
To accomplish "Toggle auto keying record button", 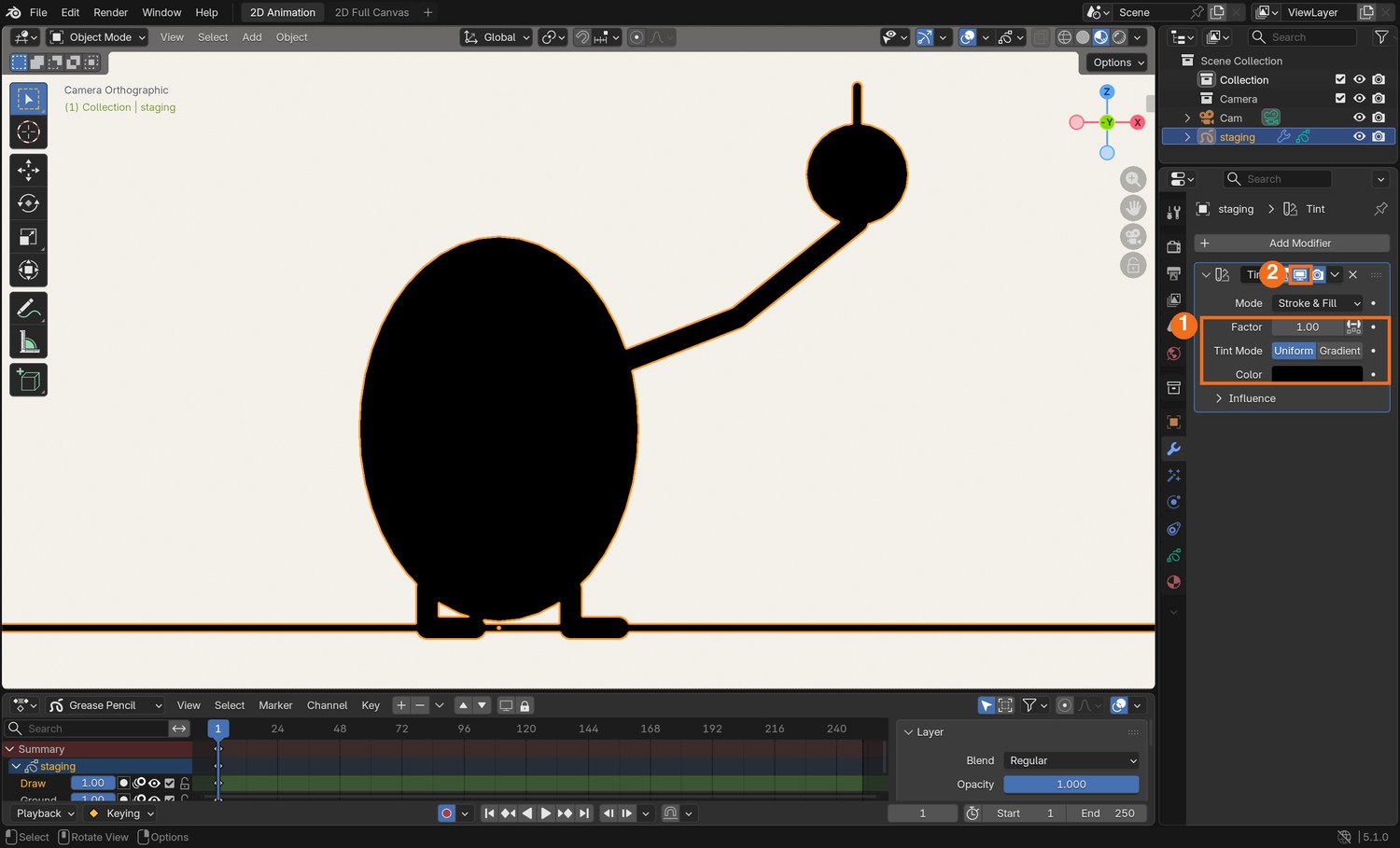I will [x=446, y=813].
